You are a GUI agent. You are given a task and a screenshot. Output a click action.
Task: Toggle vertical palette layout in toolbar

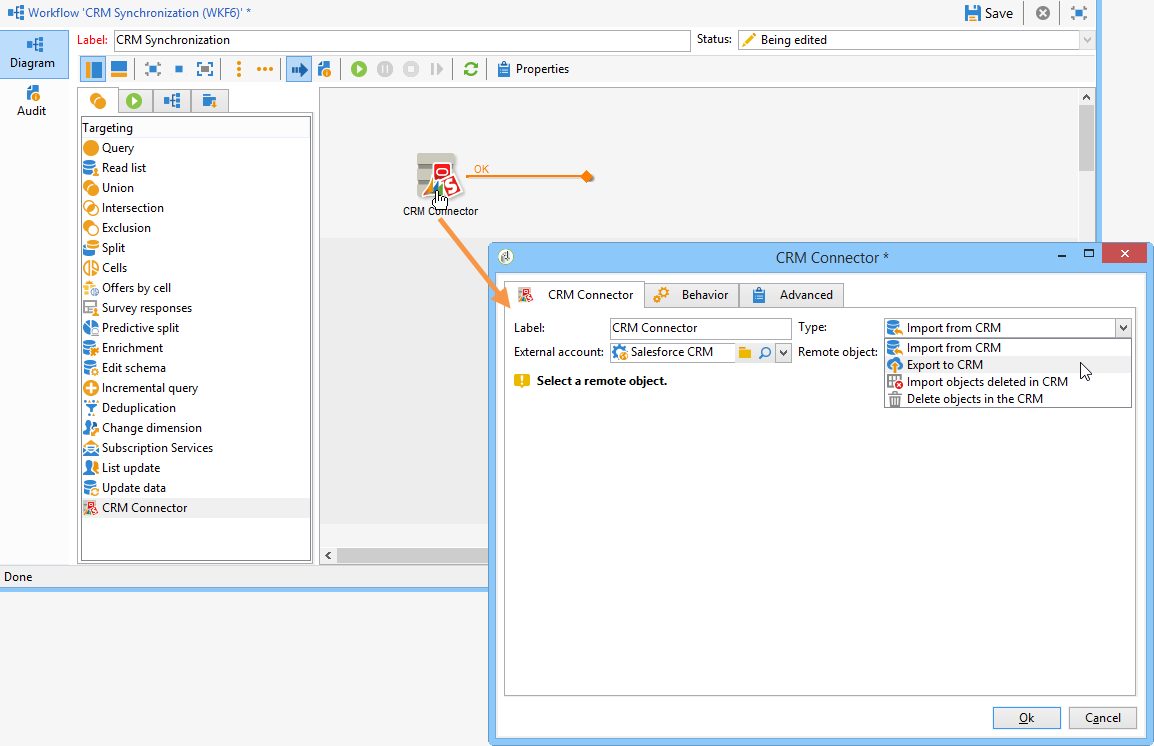(93, 69)
